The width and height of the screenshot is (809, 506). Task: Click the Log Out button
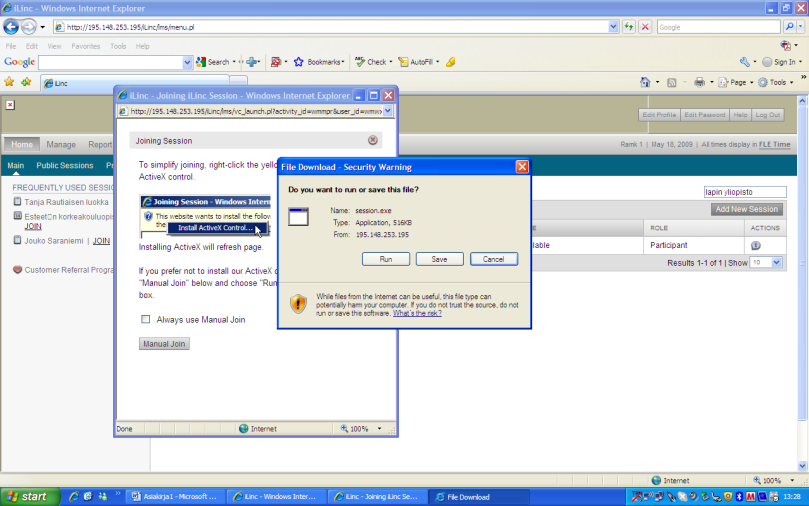tap(768, 115)
